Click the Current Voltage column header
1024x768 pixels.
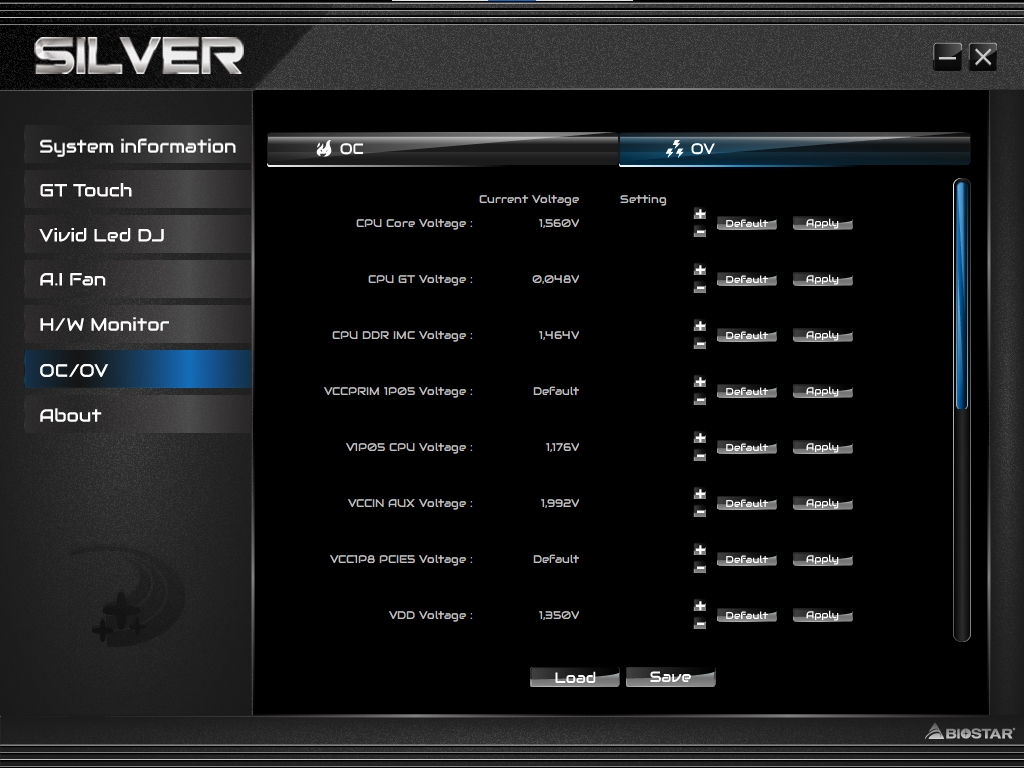click(x=529, y=199)
